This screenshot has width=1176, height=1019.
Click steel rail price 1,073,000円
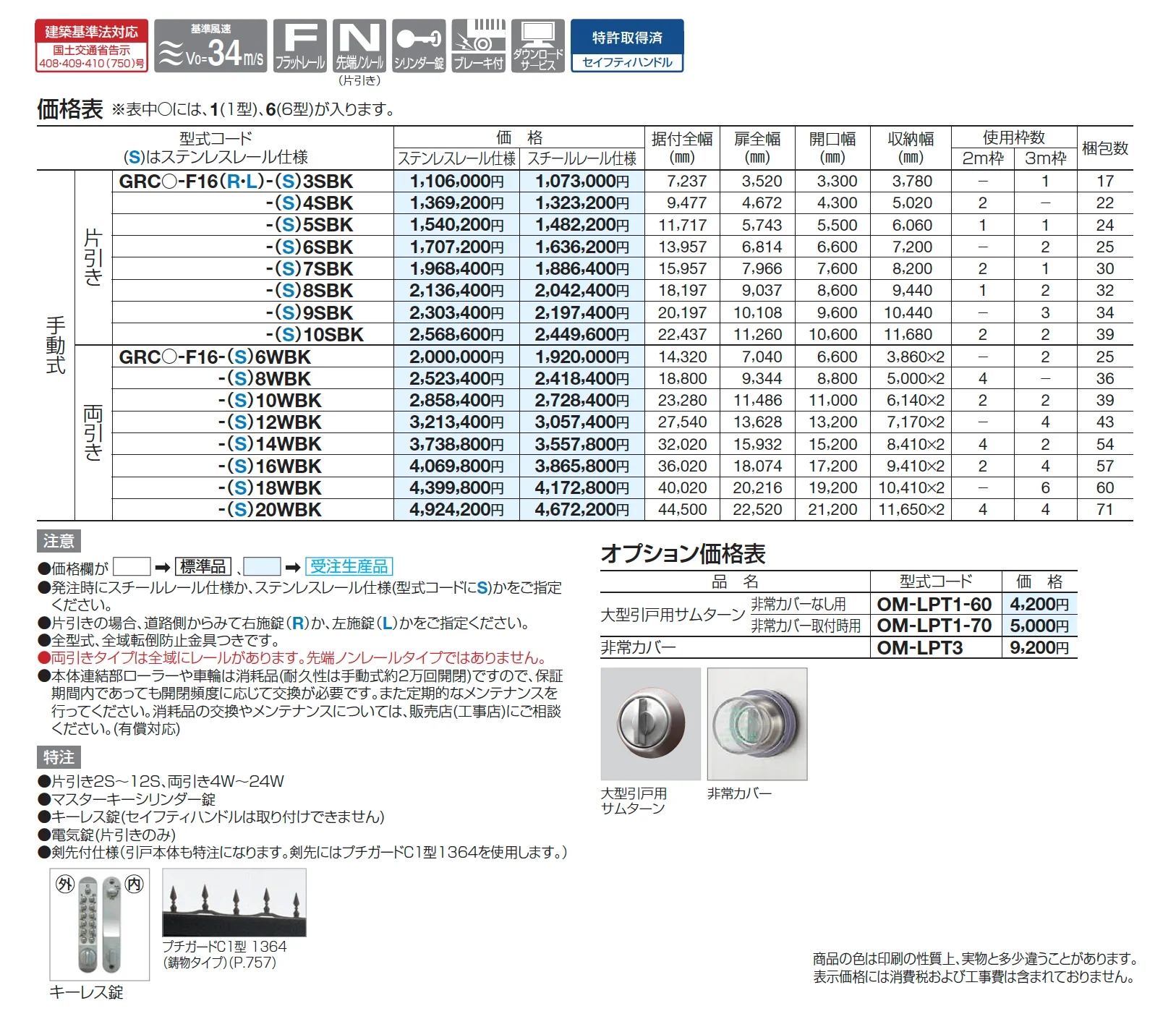(x=582, y=182)
